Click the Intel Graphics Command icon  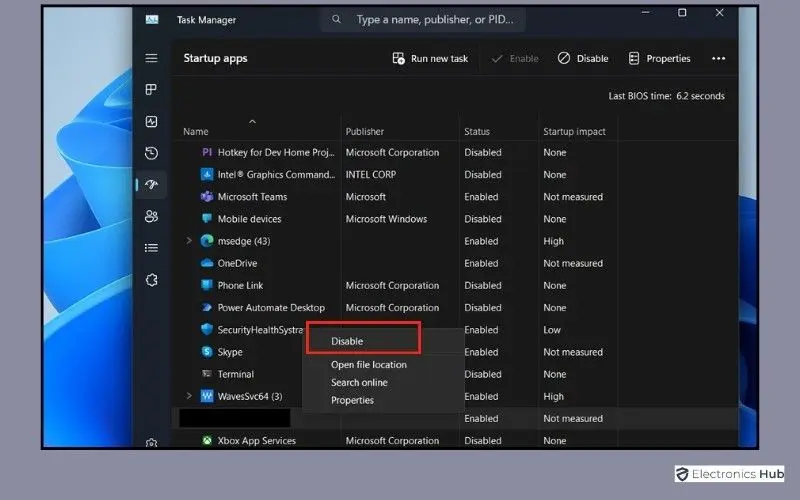coord(207,174)
